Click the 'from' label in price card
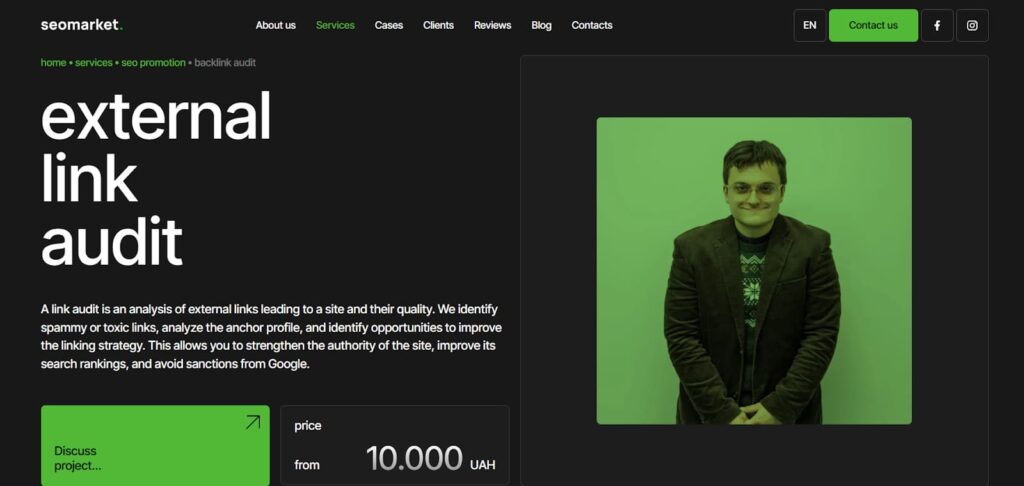 (307, 465)
